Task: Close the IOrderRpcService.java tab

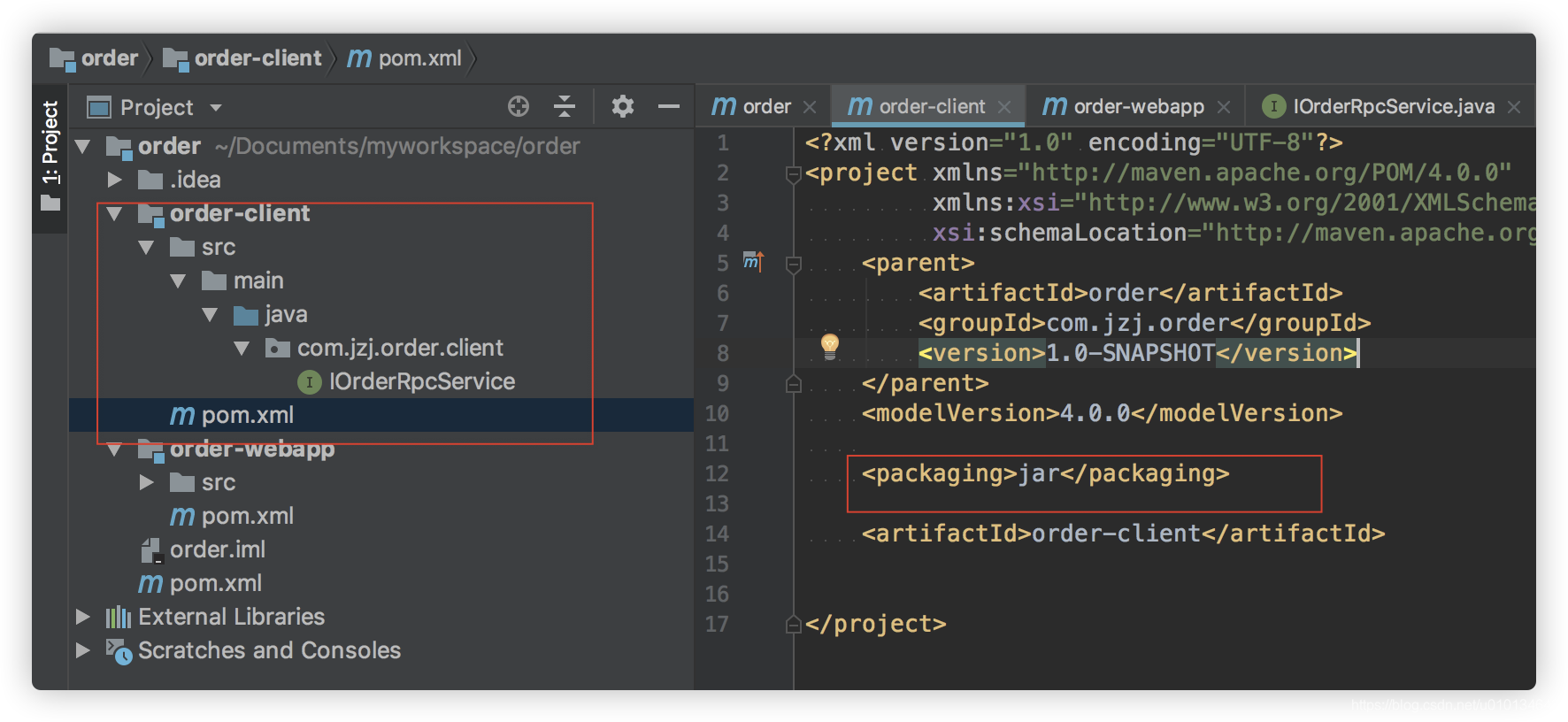Action: [x=1514, y=107]
